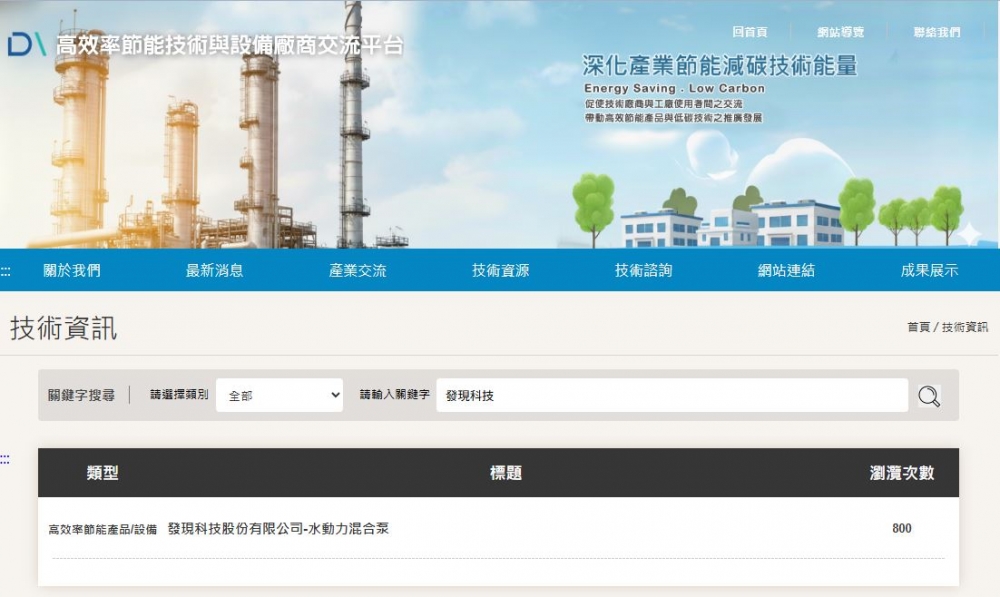Select the 最新消息 menu item
1000x597 pixels.
click(x=215, y=270)
